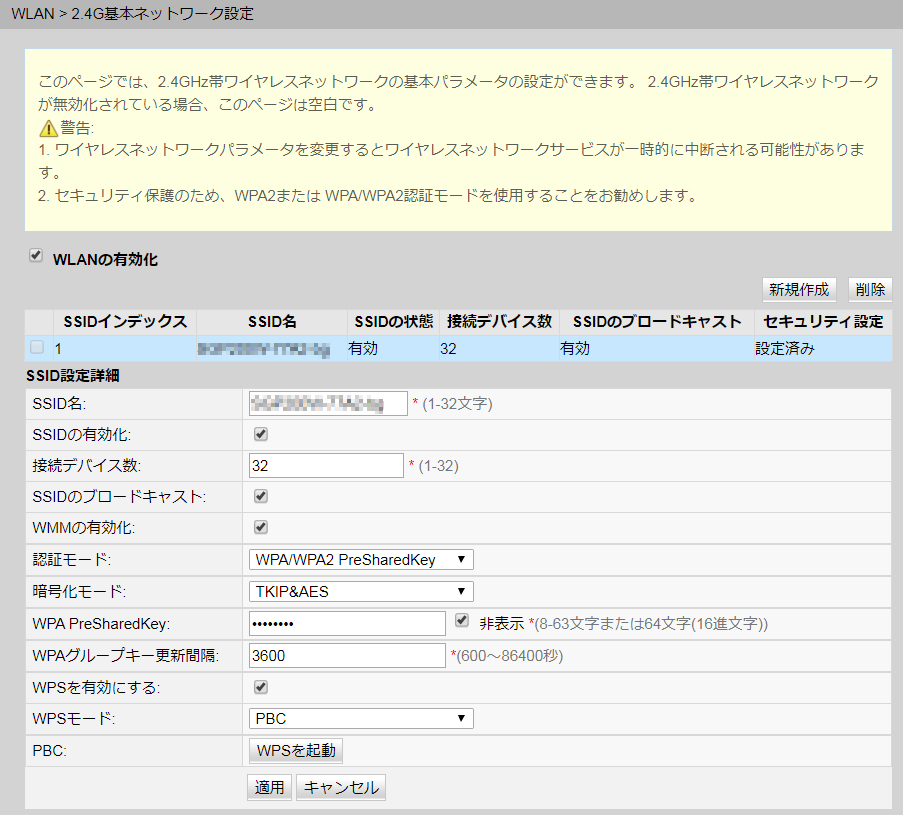Focus the WPA PreSharedKey password field

[347, 623]
